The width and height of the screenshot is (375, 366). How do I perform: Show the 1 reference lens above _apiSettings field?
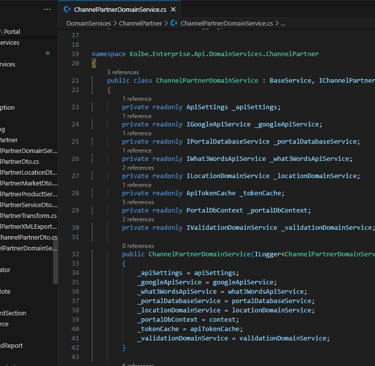tap(137, 99)
